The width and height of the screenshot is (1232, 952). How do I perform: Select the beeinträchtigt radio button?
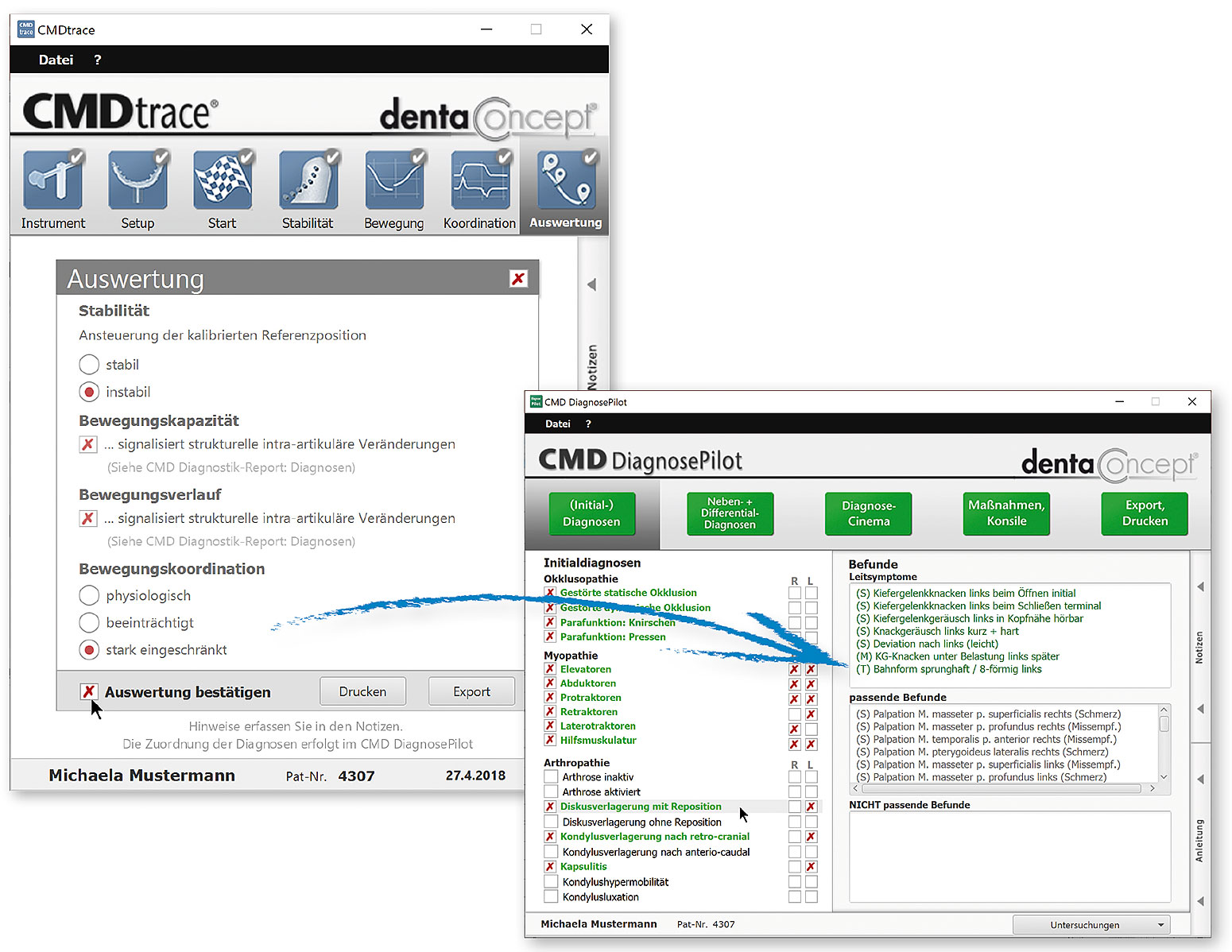(x=89, y=622)
